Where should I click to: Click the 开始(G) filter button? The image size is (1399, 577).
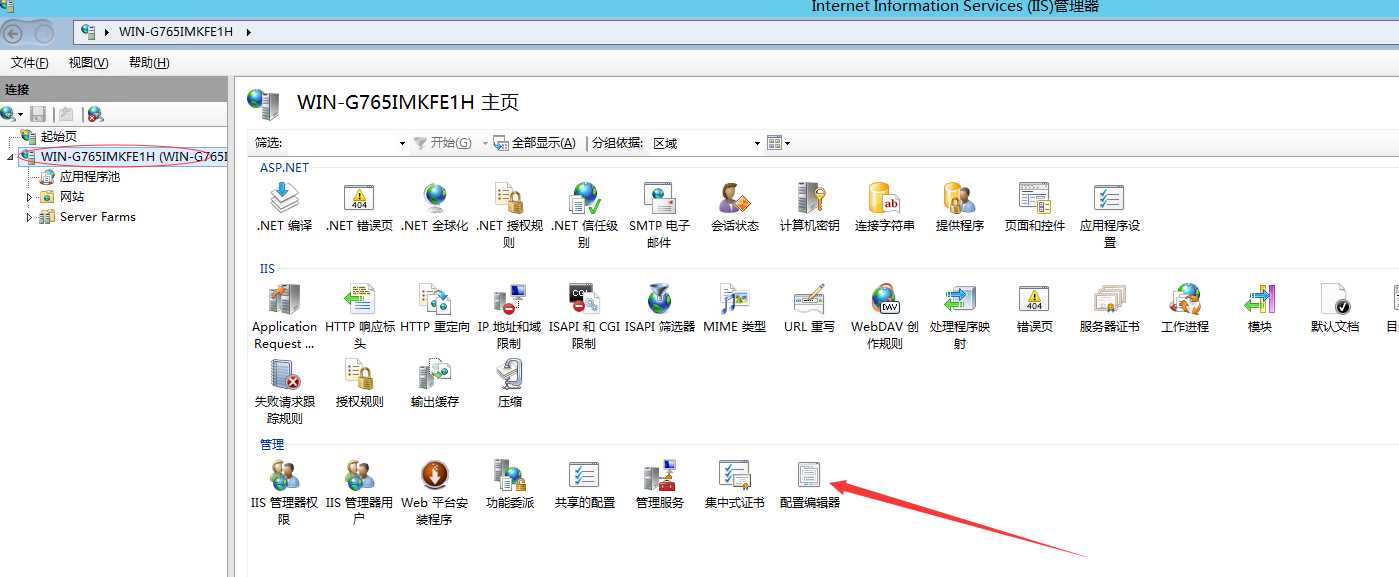point(443,143)
